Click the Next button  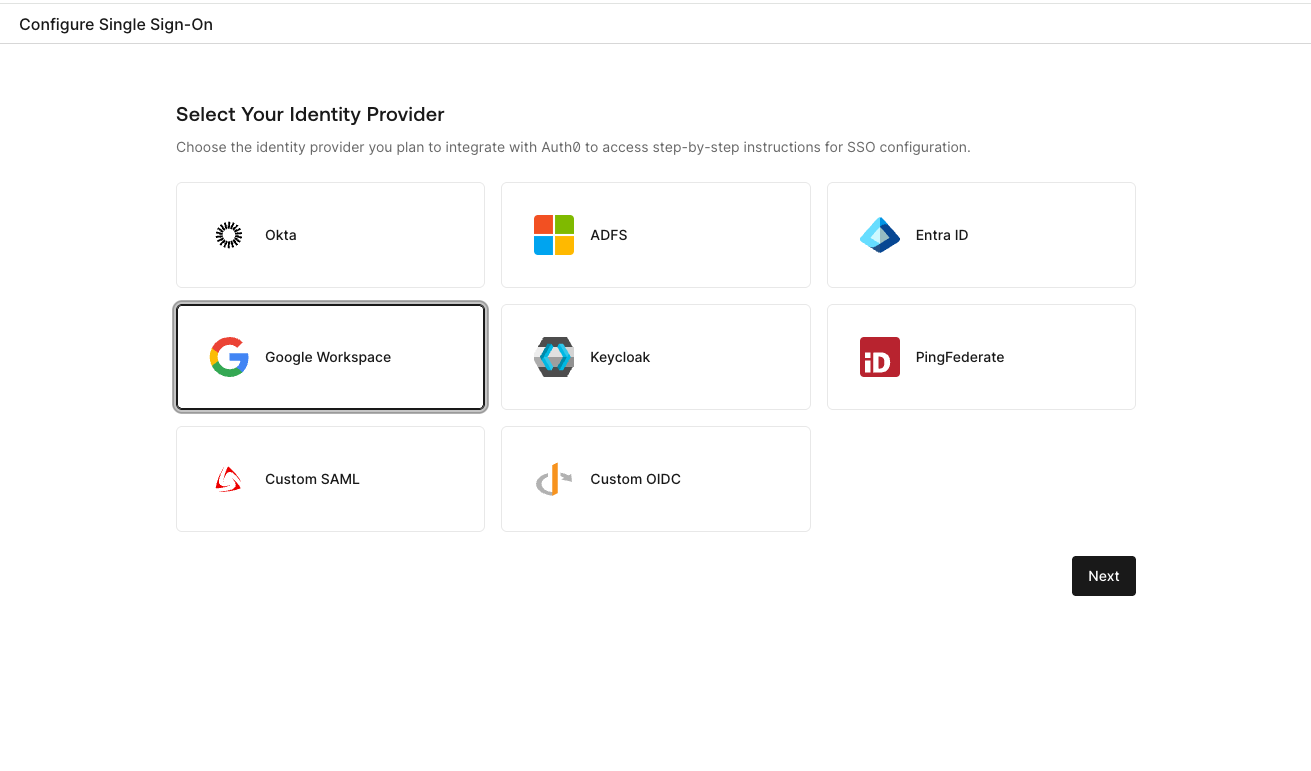tap(1104, 576)
